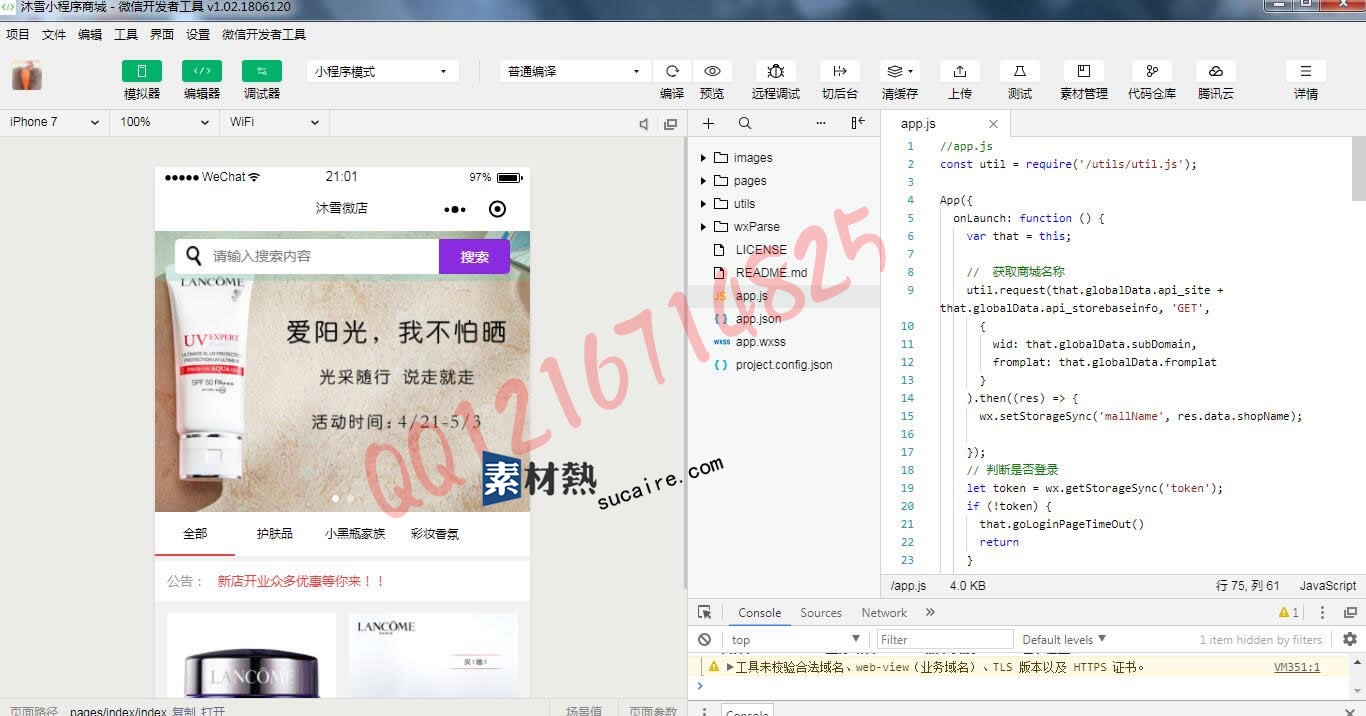Search files with magnifier icon
Screen dimensions: 1366x716
pos(745,123)
